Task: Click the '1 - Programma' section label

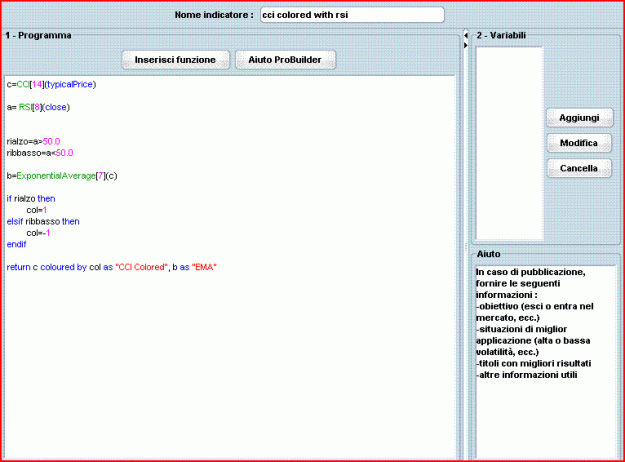Action: (38, 35)
